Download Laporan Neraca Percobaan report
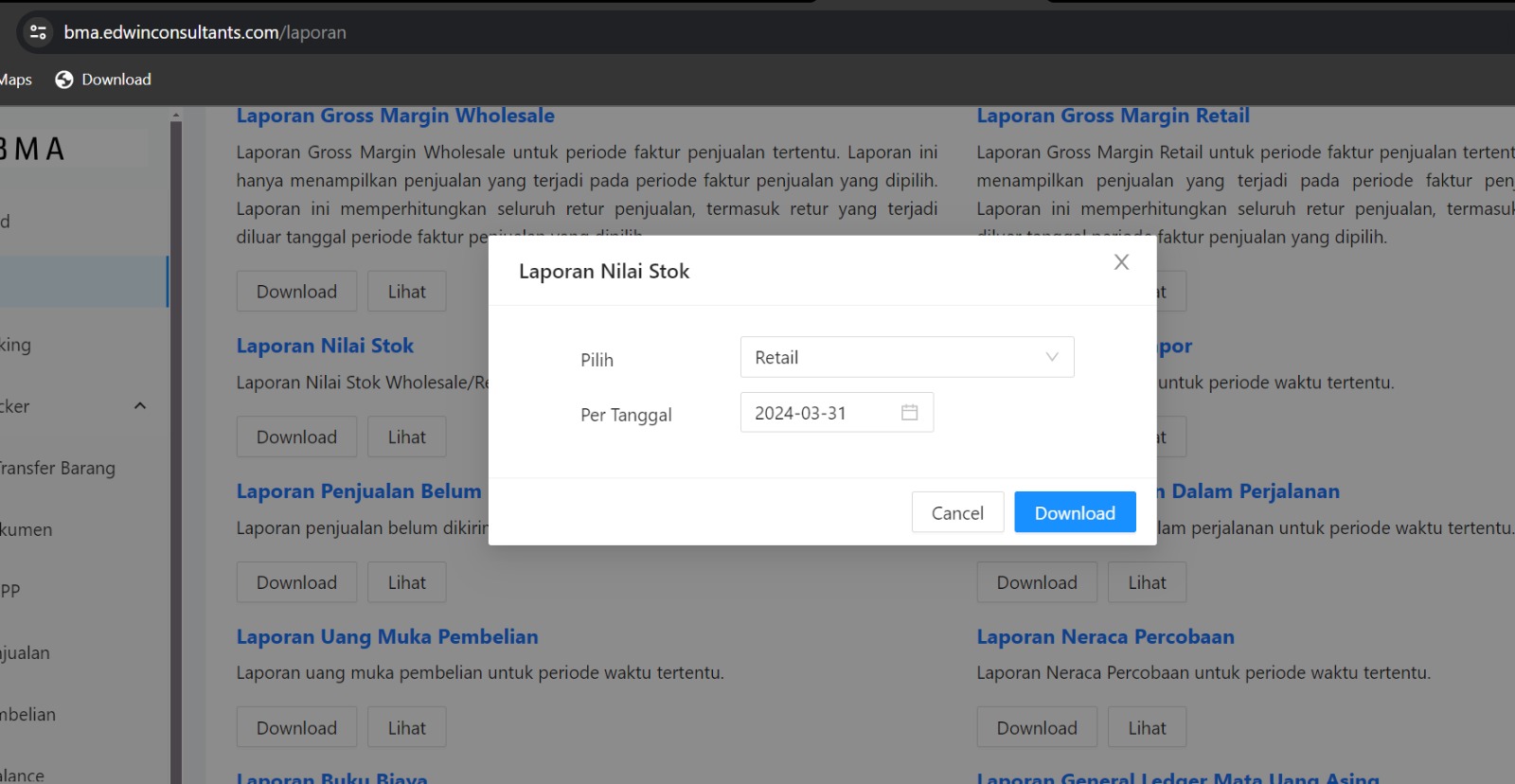This screenshot has width=1515, height=784. pos(1036,728)
